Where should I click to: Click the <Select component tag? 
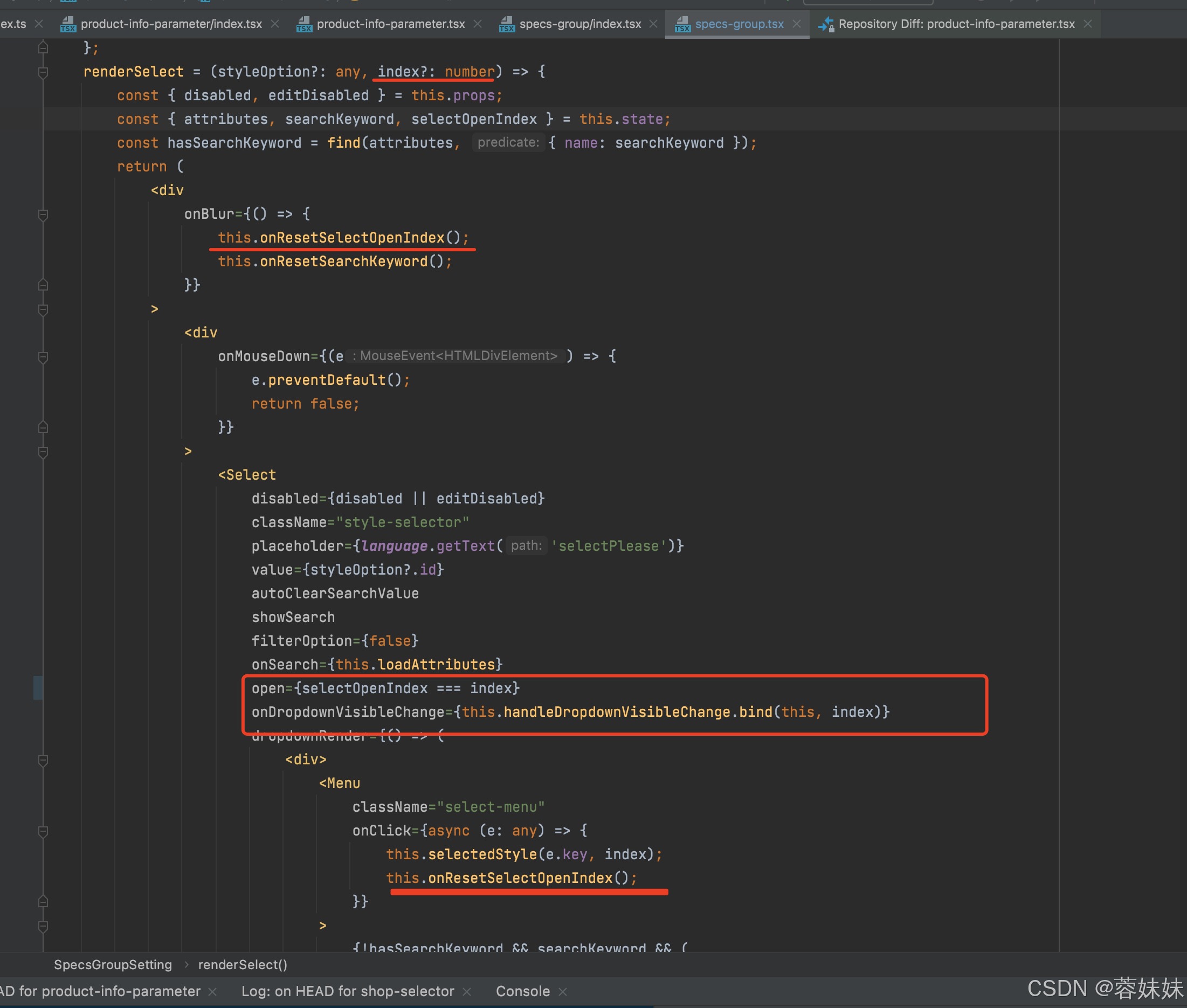click(x=247, y=475)
